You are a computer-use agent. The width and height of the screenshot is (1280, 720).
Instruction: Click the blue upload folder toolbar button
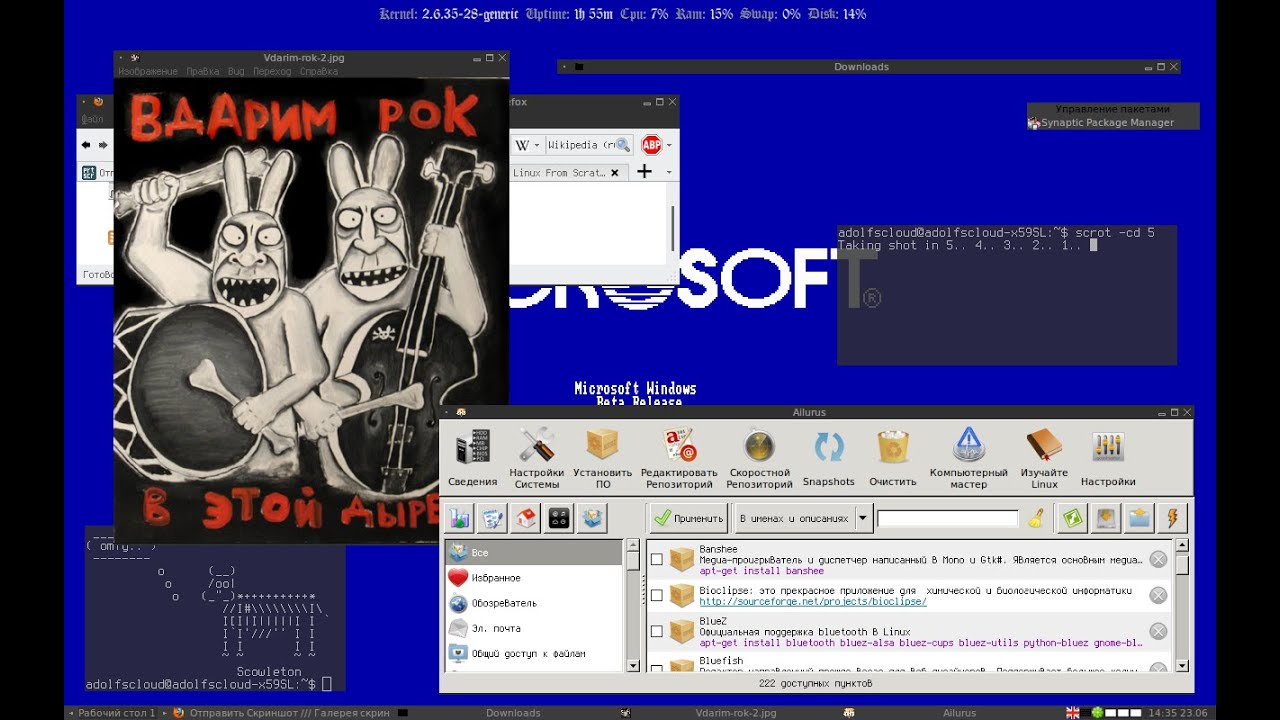[1139, 518]
